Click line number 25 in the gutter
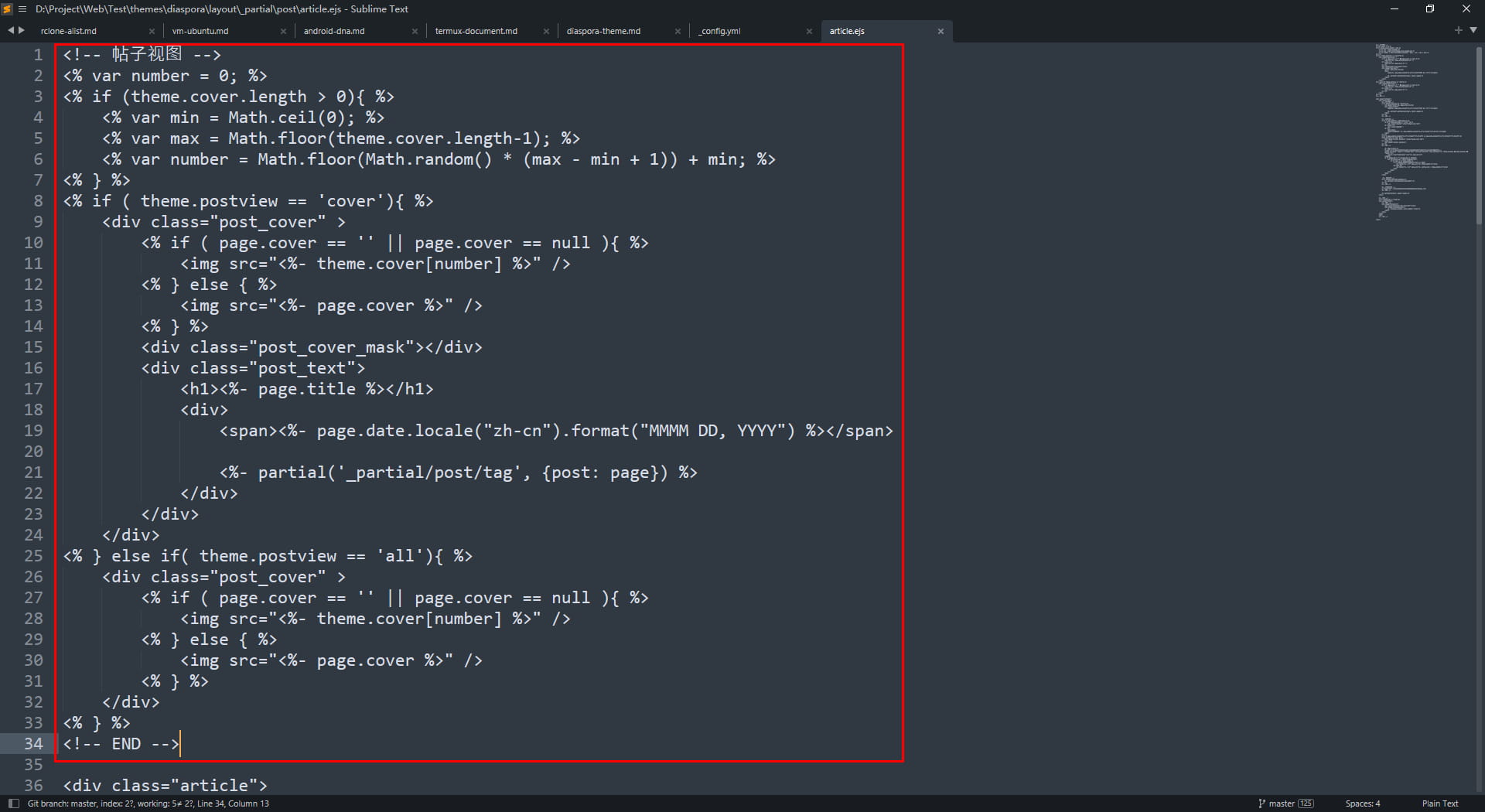Image resolution: width=1485 pixels, height=812 pixels. point(33,556)
